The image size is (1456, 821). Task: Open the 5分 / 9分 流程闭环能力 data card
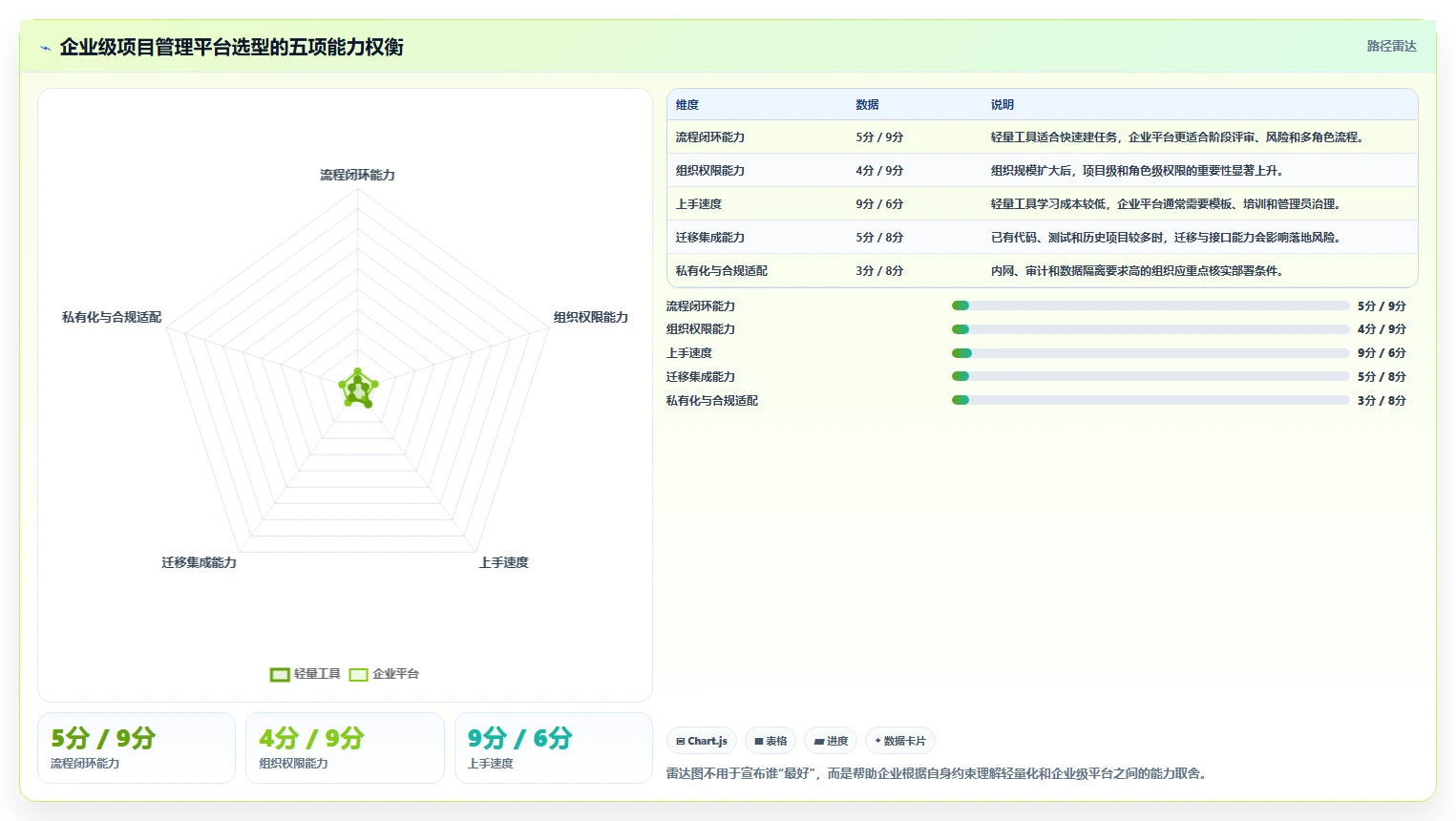point(137,747)
